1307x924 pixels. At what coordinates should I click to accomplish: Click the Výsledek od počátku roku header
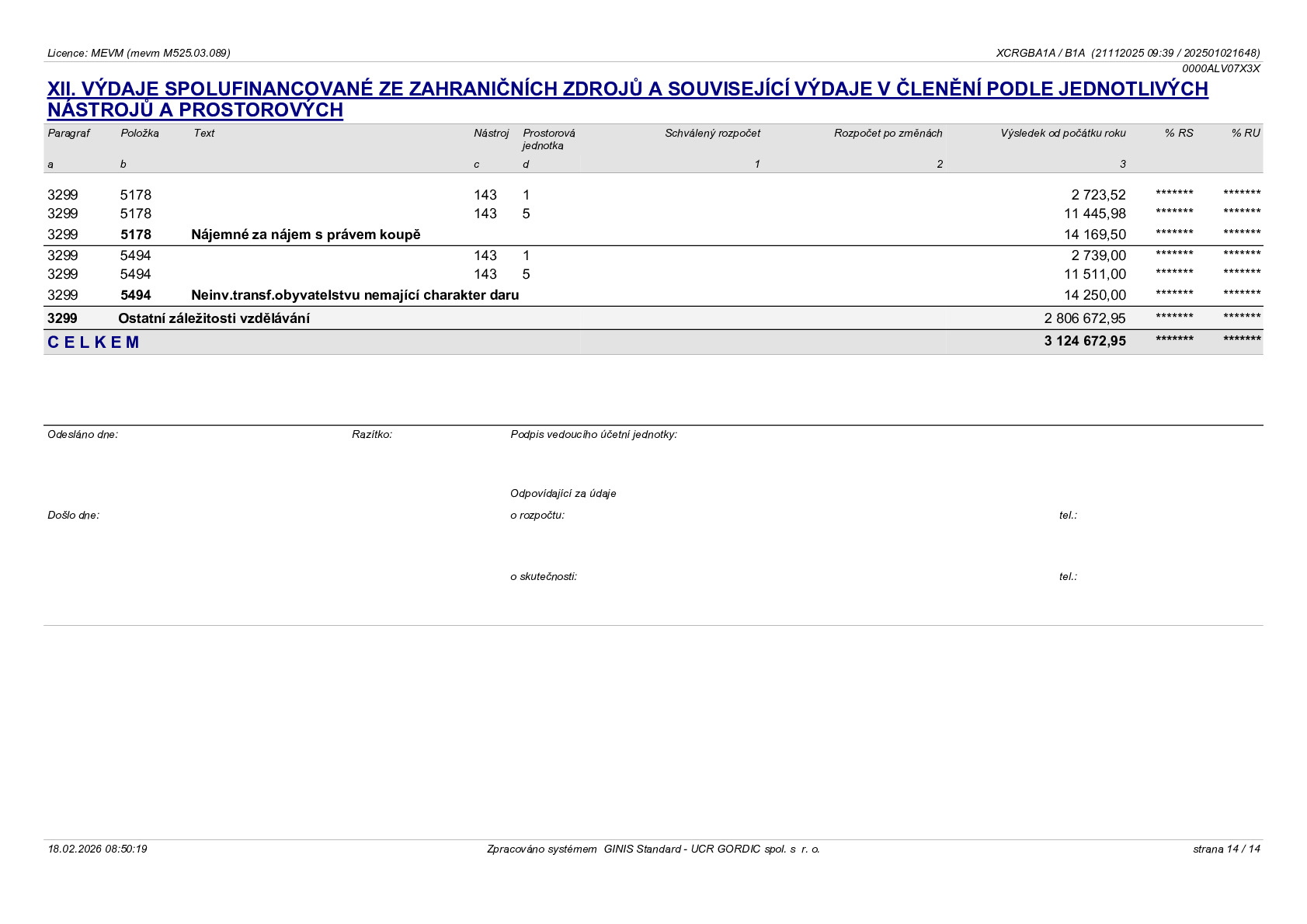pyautogui.click(x=1063, y=134)
